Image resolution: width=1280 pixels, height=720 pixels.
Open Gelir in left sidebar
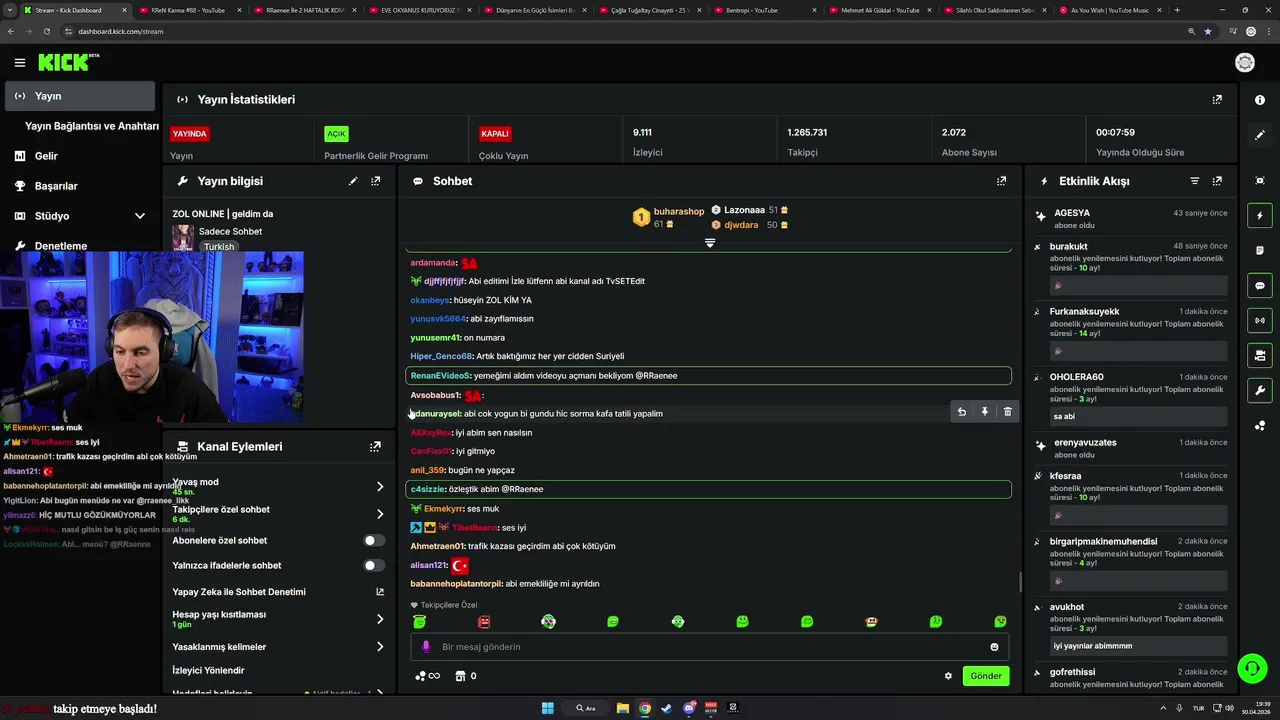click(46, 156)
